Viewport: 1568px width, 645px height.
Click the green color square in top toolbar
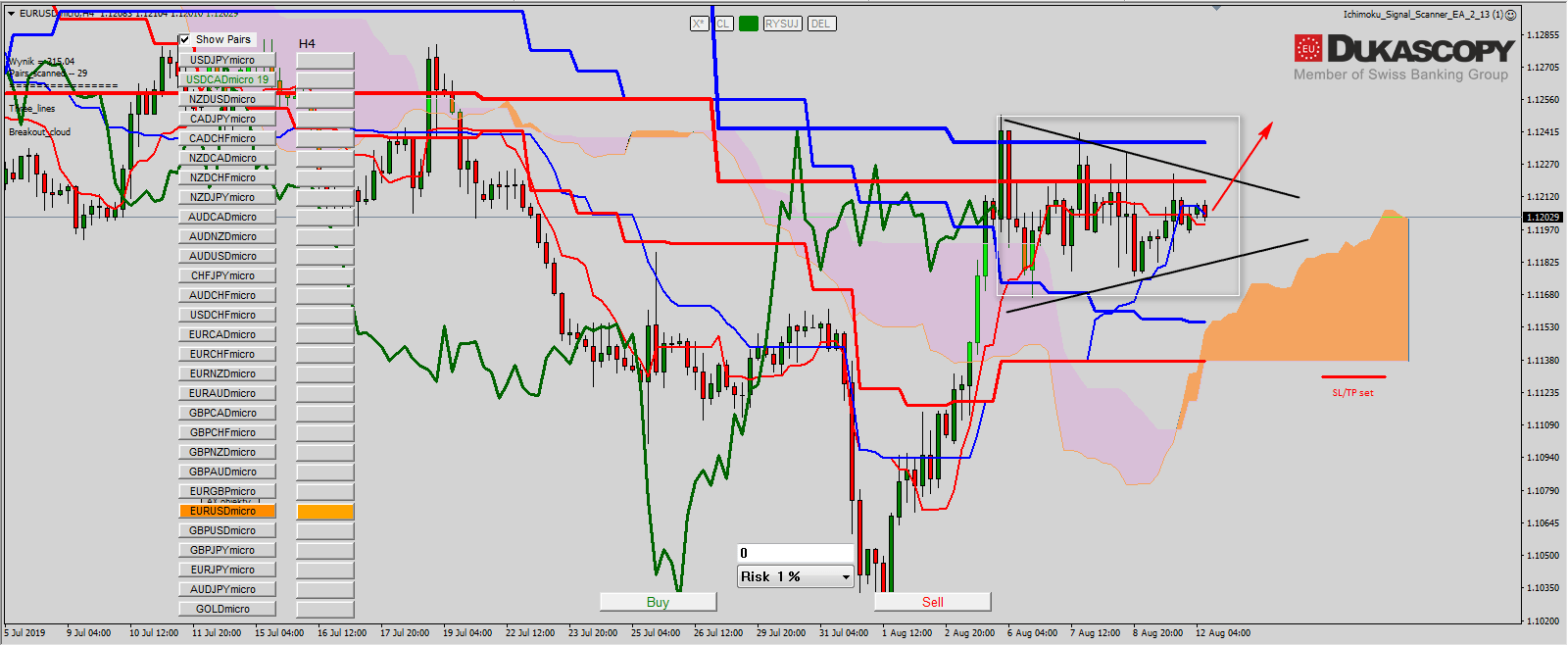[749, 24]
